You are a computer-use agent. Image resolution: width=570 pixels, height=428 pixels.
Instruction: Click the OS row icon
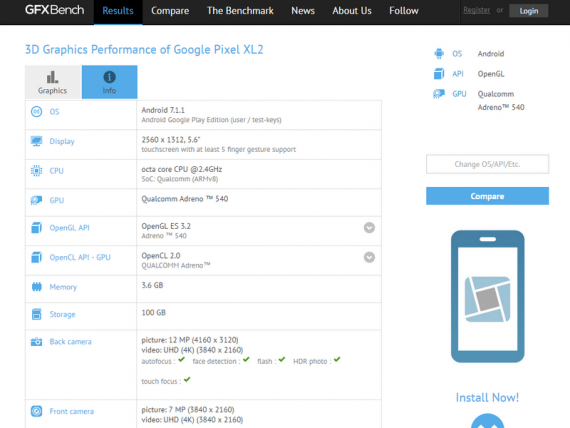click(x=36, y=112)
